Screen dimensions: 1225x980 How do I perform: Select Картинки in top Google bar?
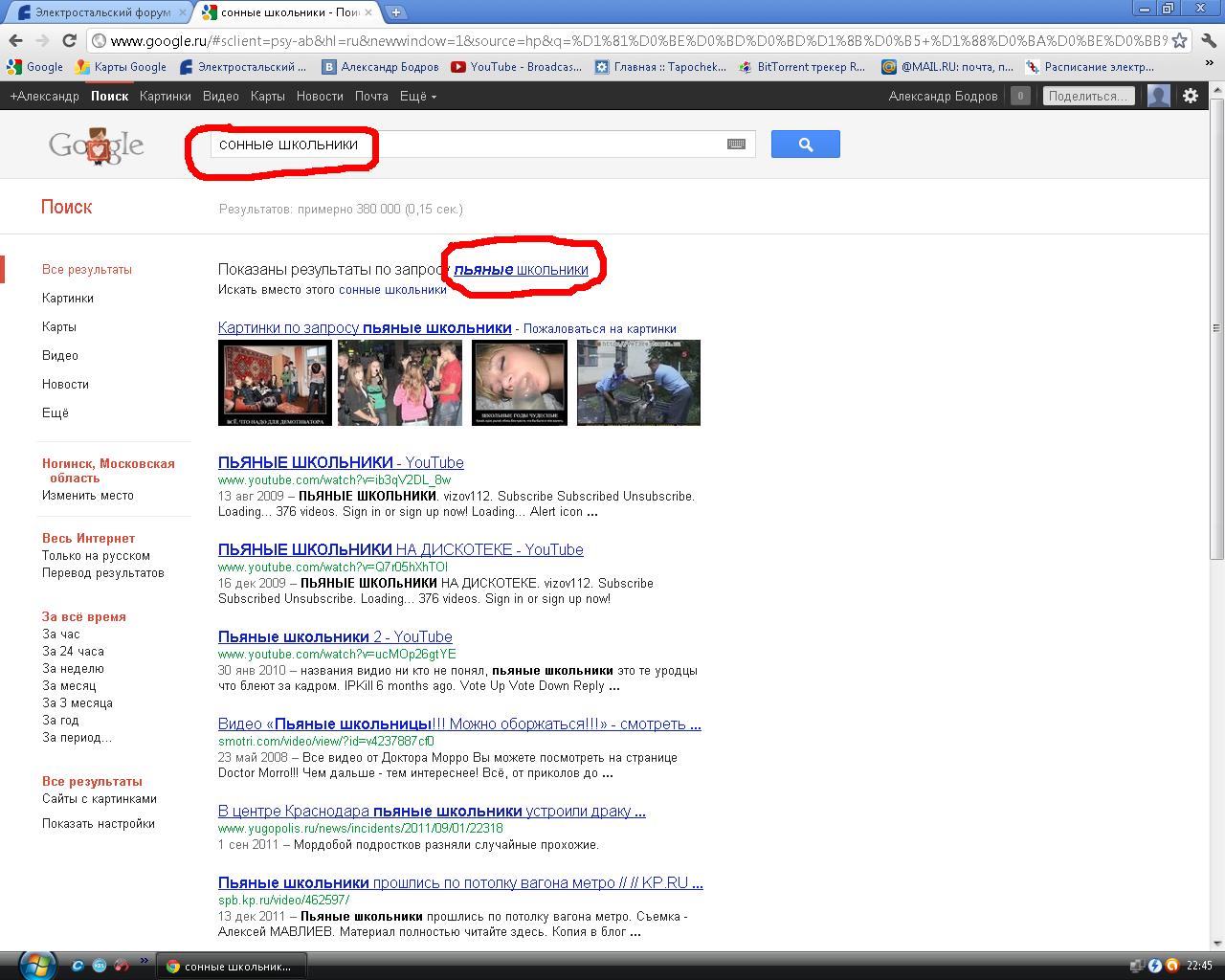165,96
